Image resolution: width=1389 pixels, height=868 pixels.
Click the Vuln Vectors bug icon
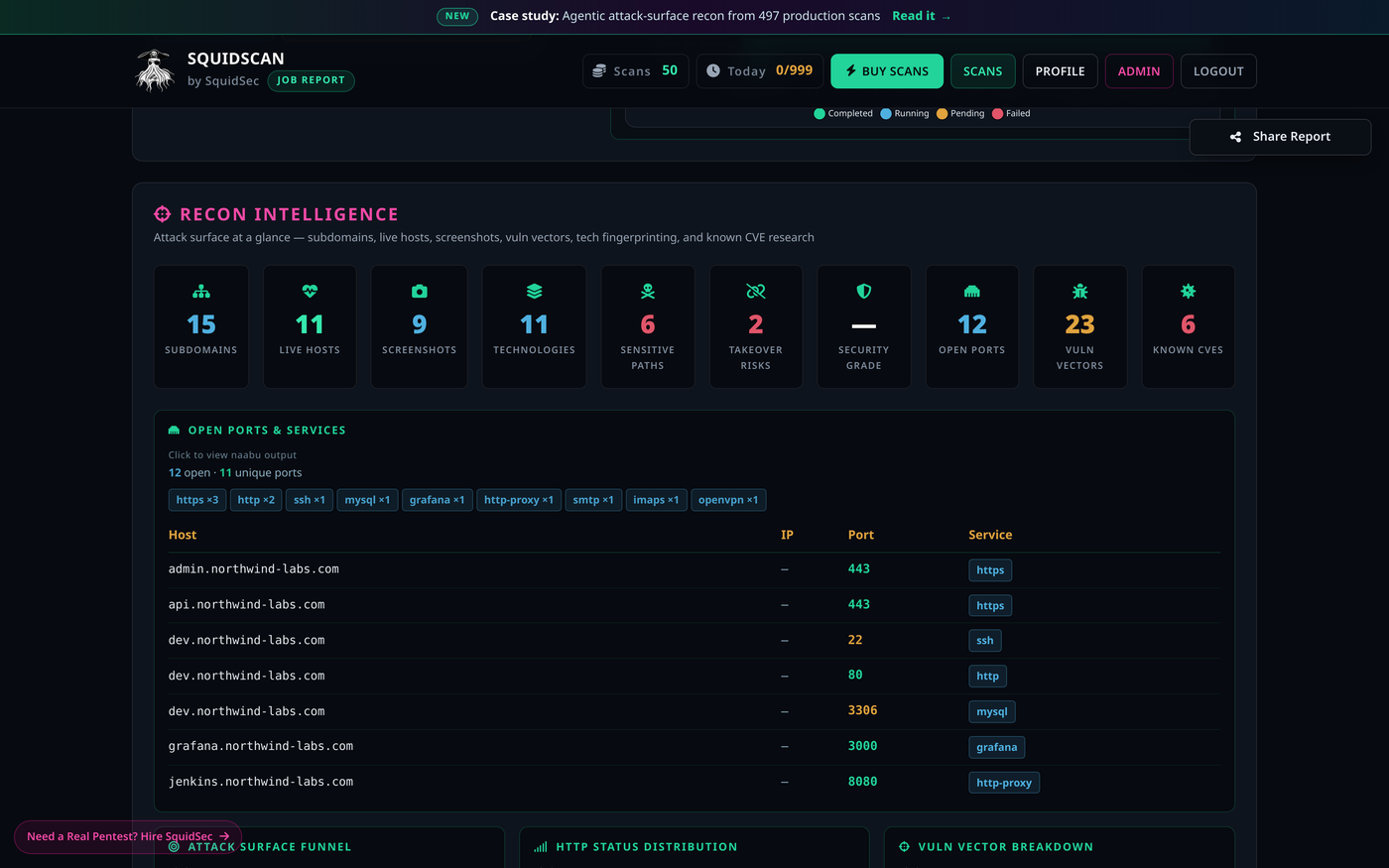click(1080, 292)
